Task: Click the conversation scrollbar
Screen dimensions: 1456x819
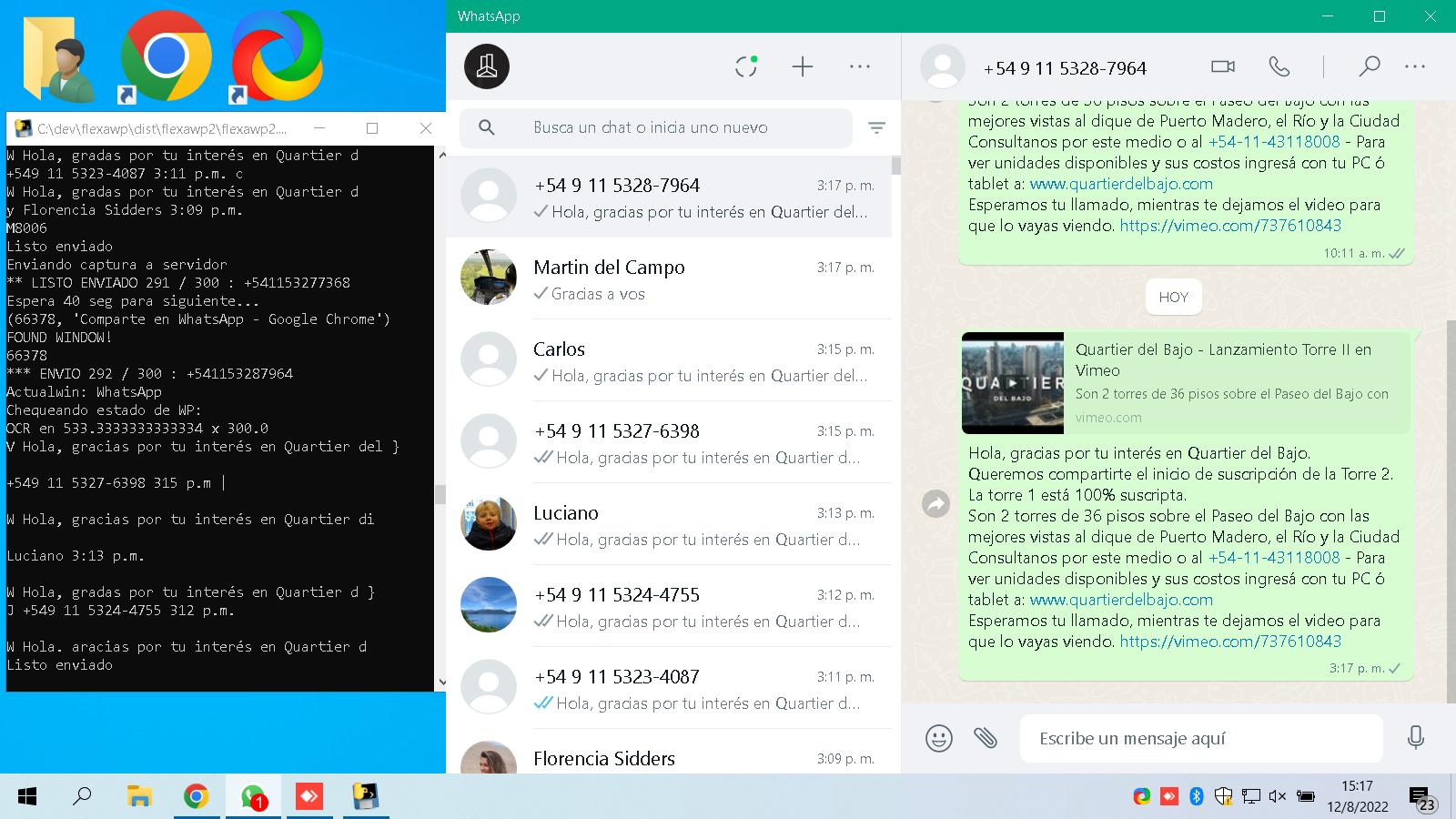Action: click(1451, 510)
